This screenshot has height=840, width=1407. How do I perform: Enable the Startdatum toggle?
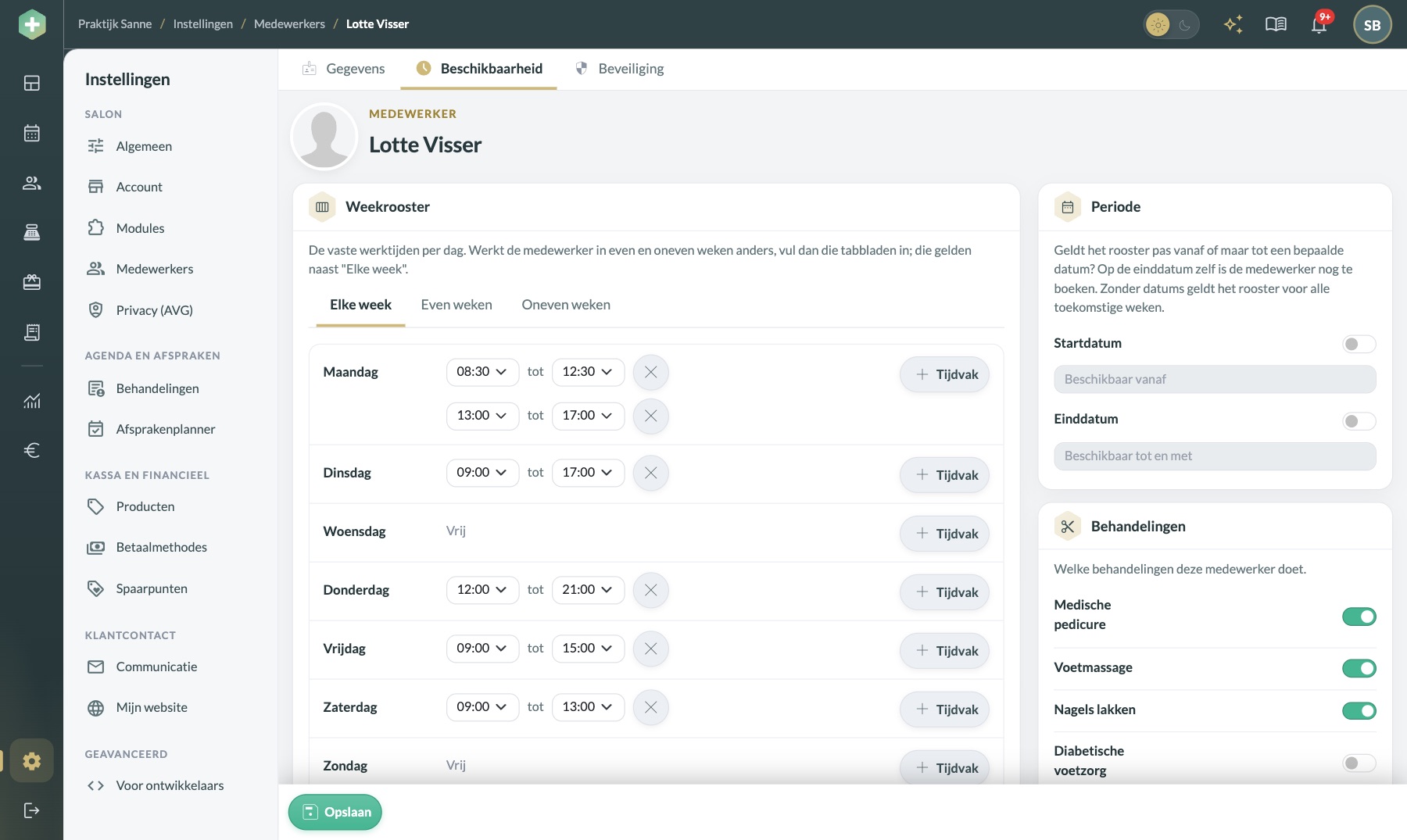pos(1359,344)
